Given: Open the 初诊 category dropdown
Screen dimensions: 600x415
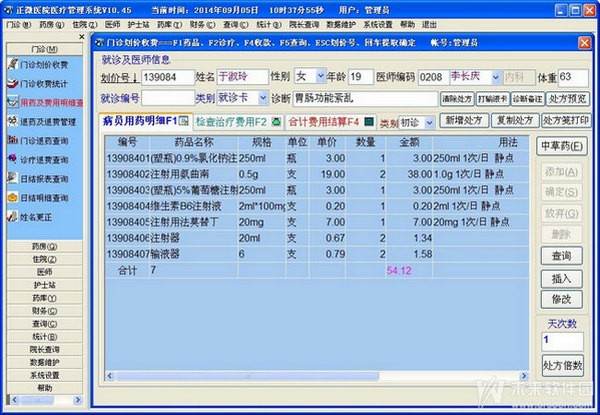Looking at the screenshot, I should click(430, 122).
